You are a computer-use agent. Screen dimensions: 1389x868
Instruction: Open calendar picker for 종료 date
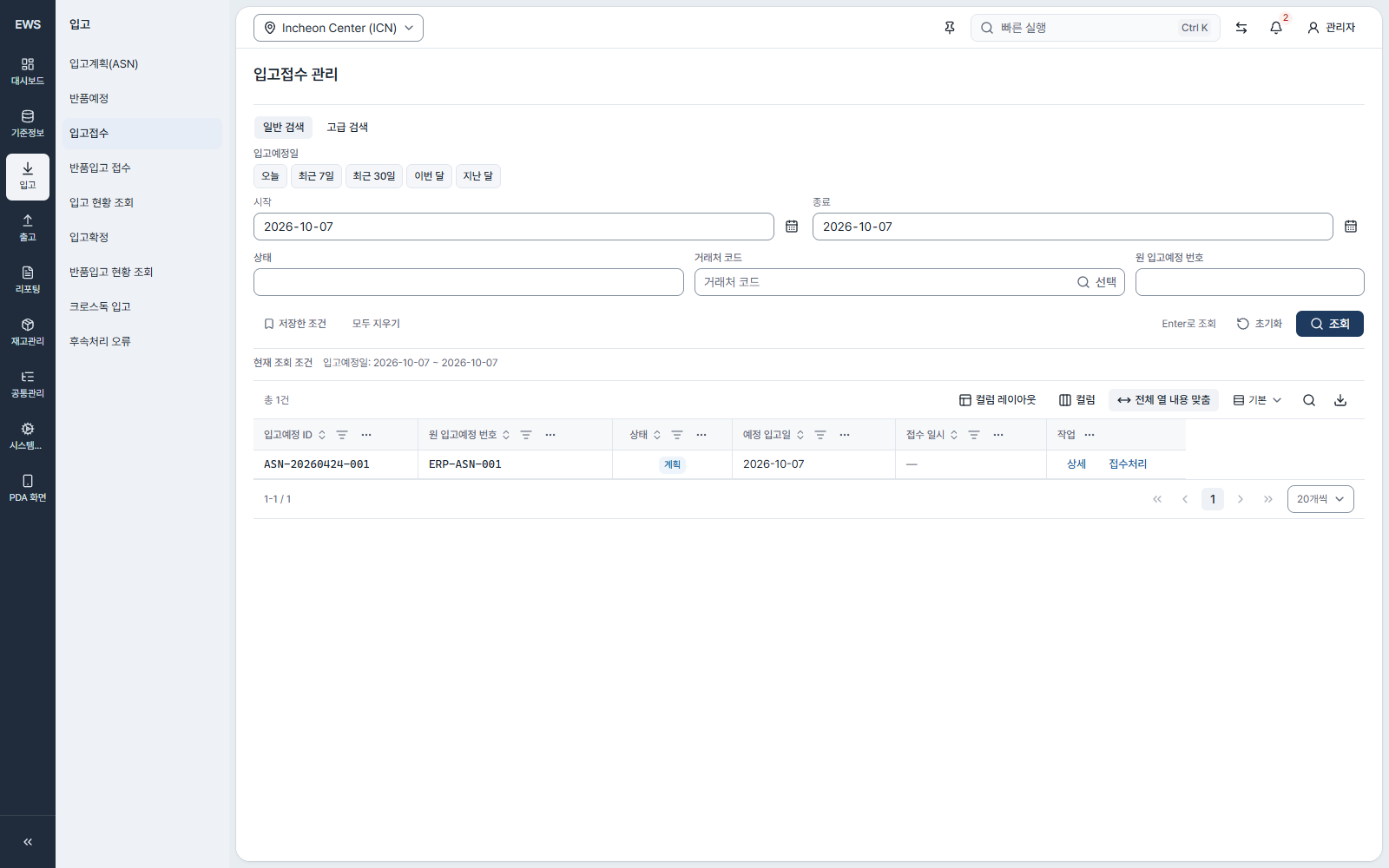pyautogui.click(x=1351, y=227)
